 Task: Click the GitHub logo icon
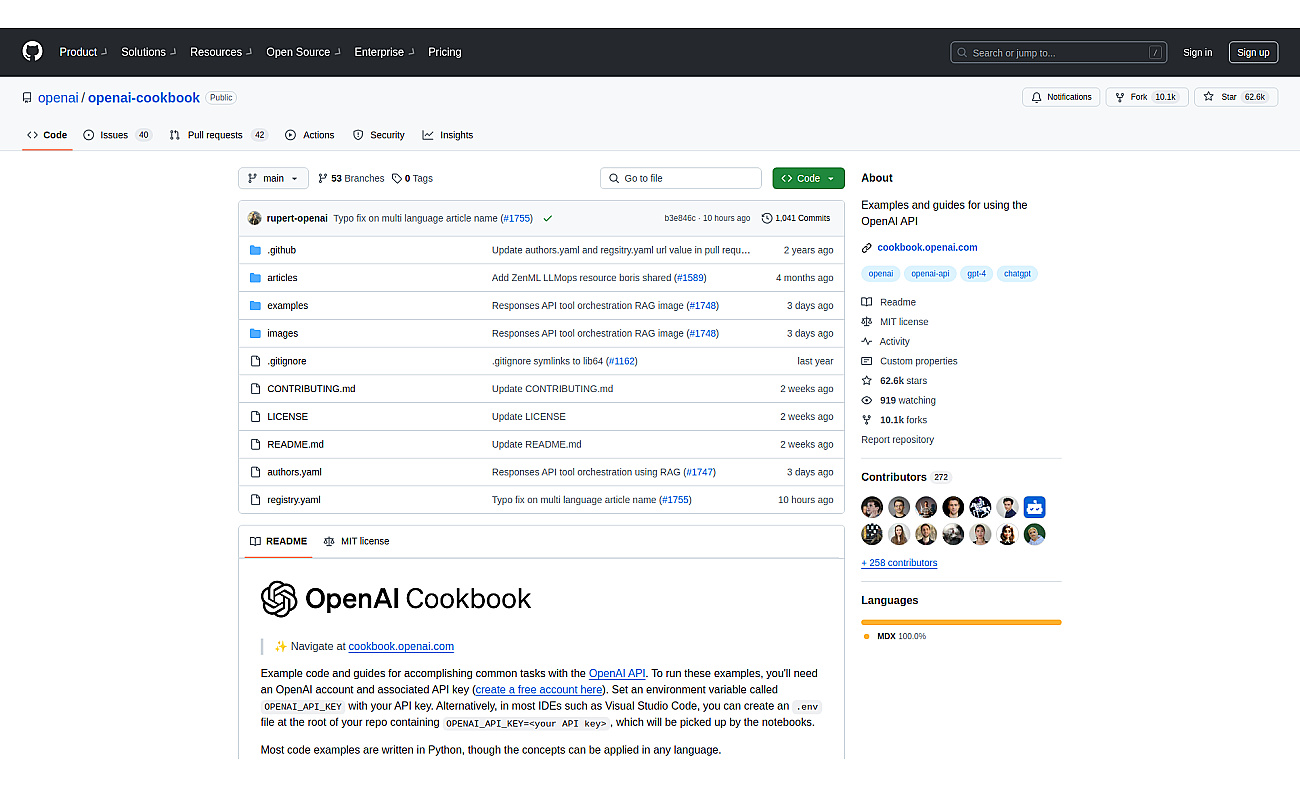point(33,52)
